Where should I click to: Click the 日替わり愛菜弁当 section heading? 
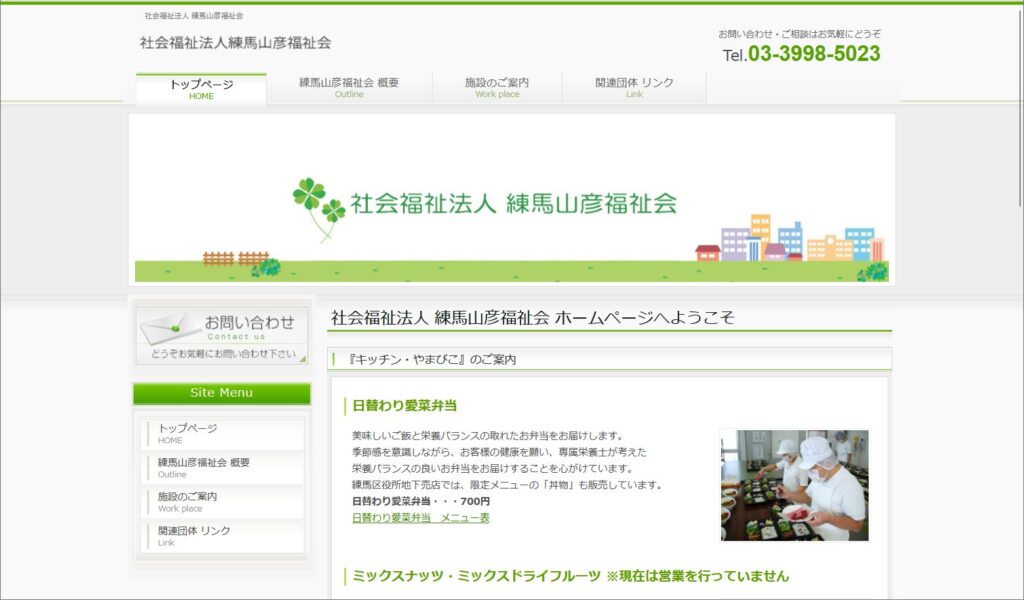coord(405,406)
